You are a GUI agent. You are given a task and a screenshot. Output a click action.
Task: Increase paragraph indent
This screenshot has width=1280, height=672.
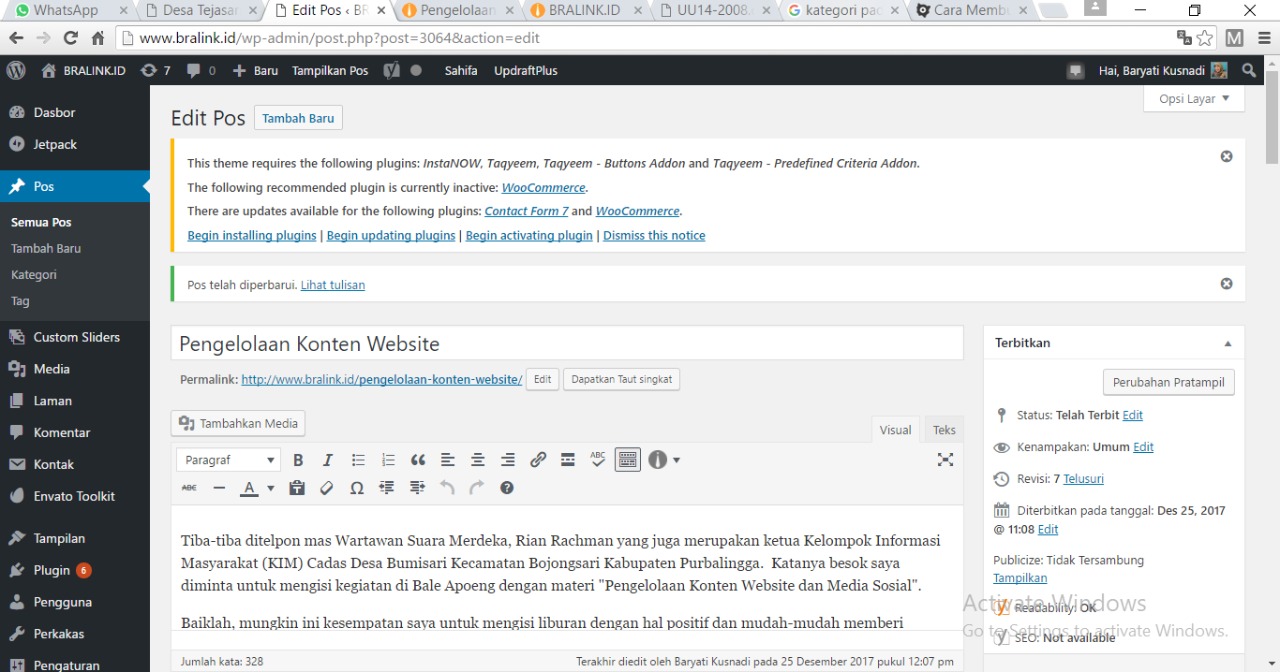pos(417,488)
